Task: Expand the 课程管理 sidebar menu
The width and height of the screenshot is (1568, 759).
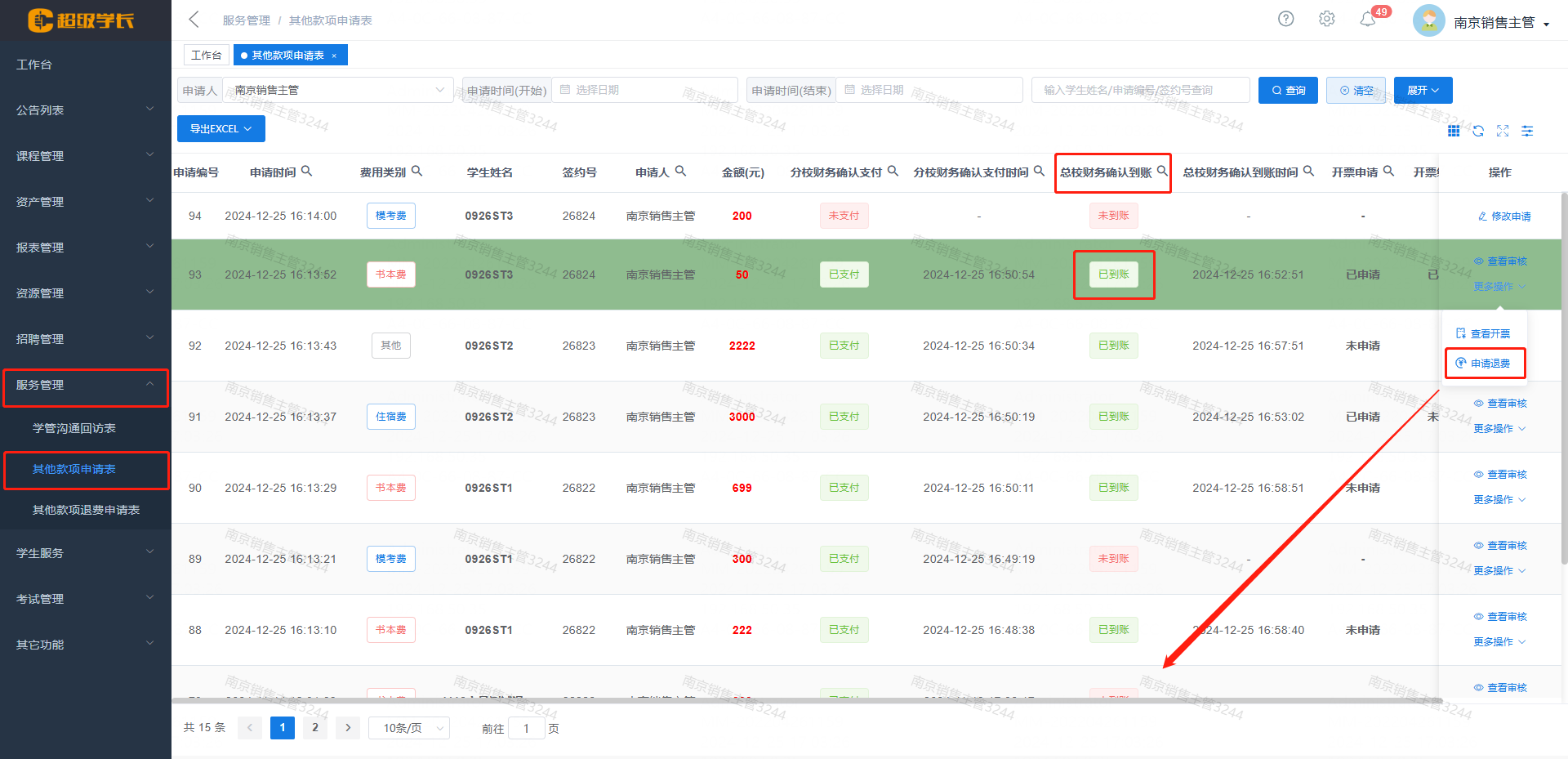Action: [x=85, y=156]
